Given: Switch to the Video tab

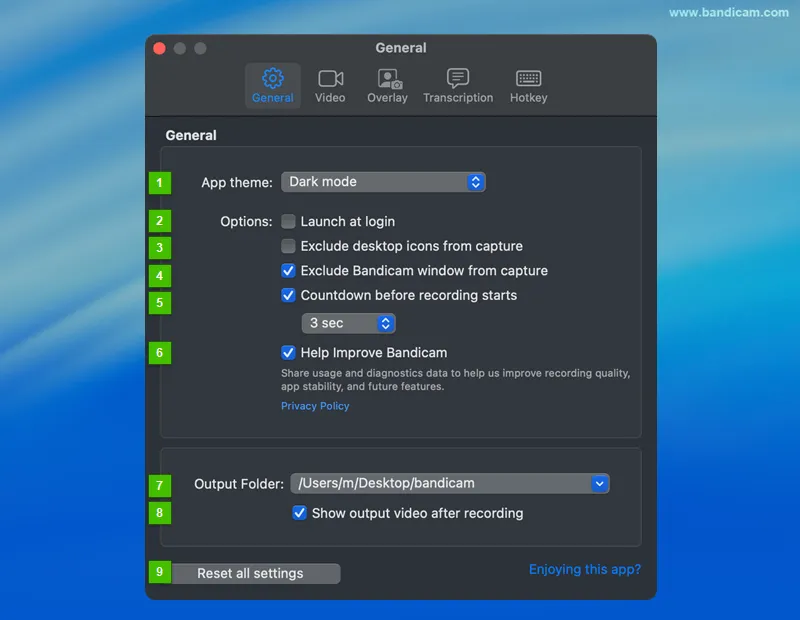Looking at the screenshot, I should [330, 86].
